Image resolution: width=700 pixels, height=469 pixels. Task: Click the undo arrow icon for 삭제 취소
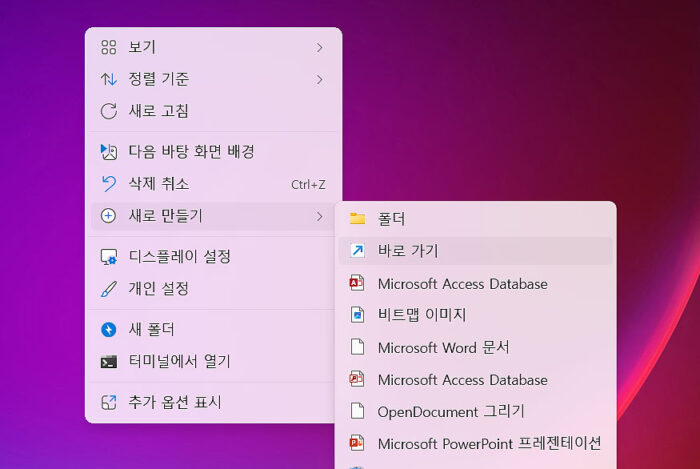(x=108, y=183)
